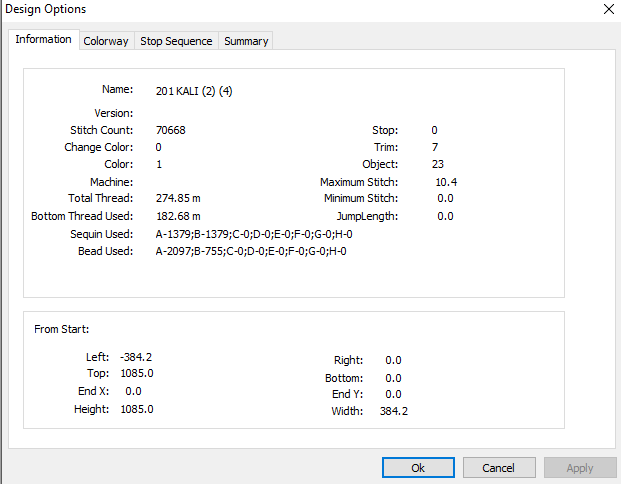
Task: Click the Height value 1085.0
Action: click(x=137, y=409)
